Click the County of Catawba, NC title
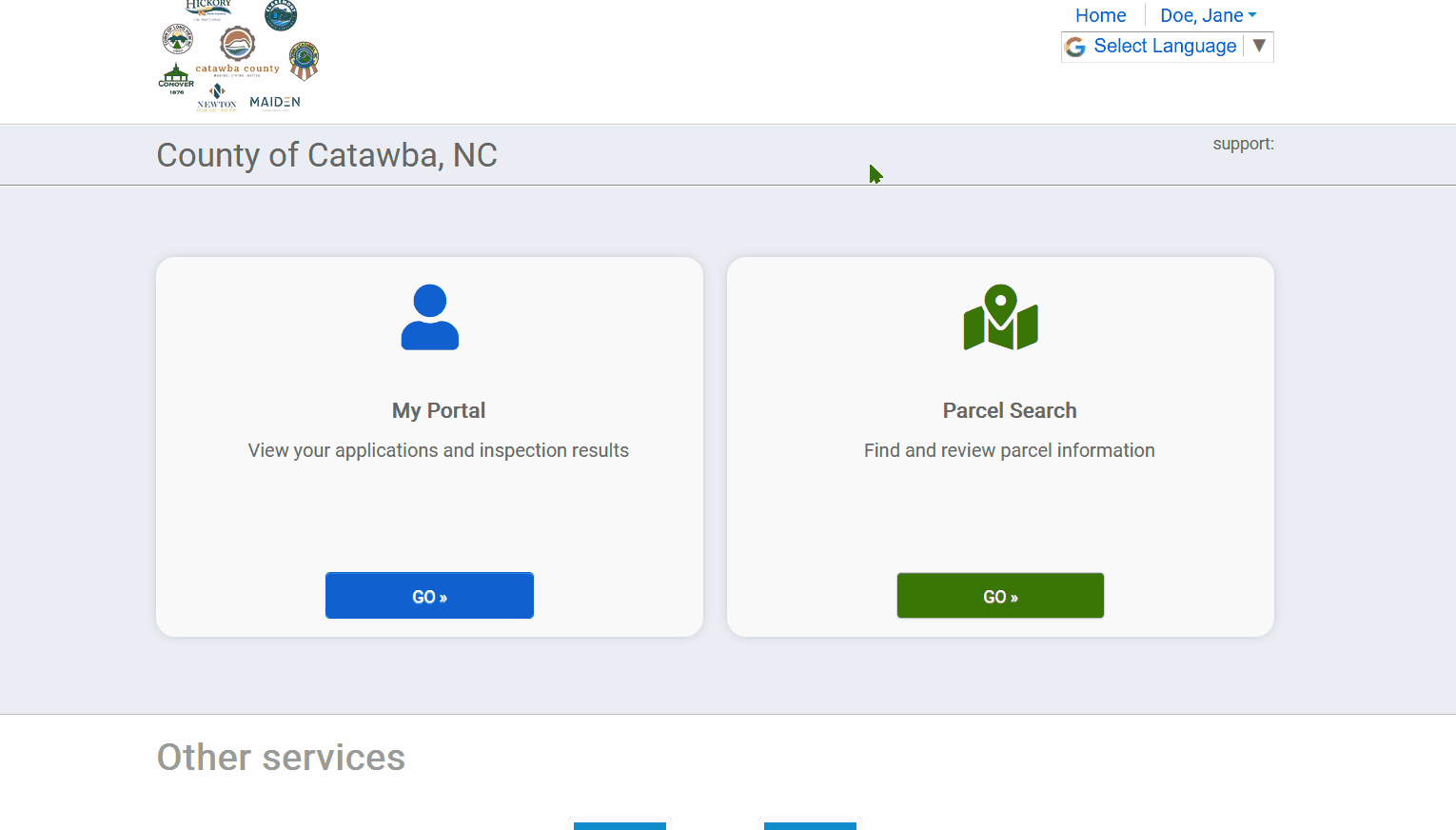This screenshot has width=1456, height=830. point(326,155)
